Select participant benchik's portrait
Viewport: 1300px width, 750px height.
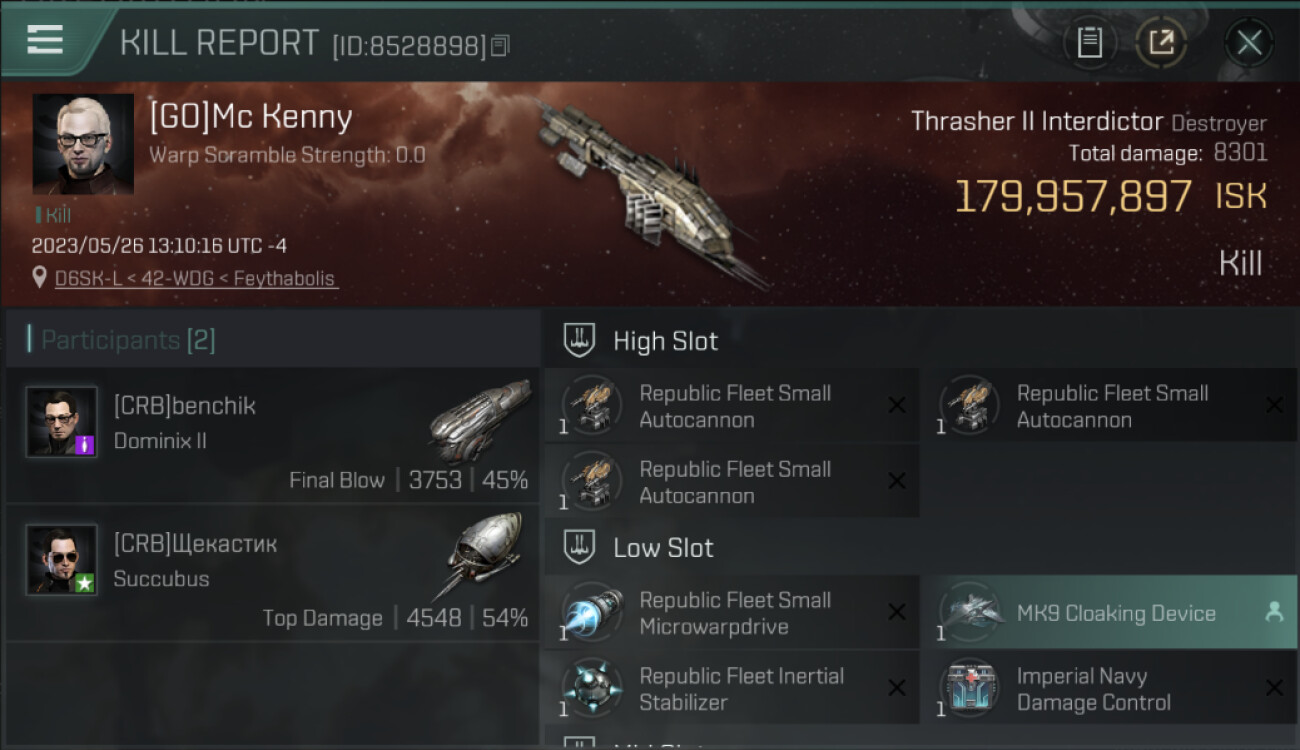61,422
